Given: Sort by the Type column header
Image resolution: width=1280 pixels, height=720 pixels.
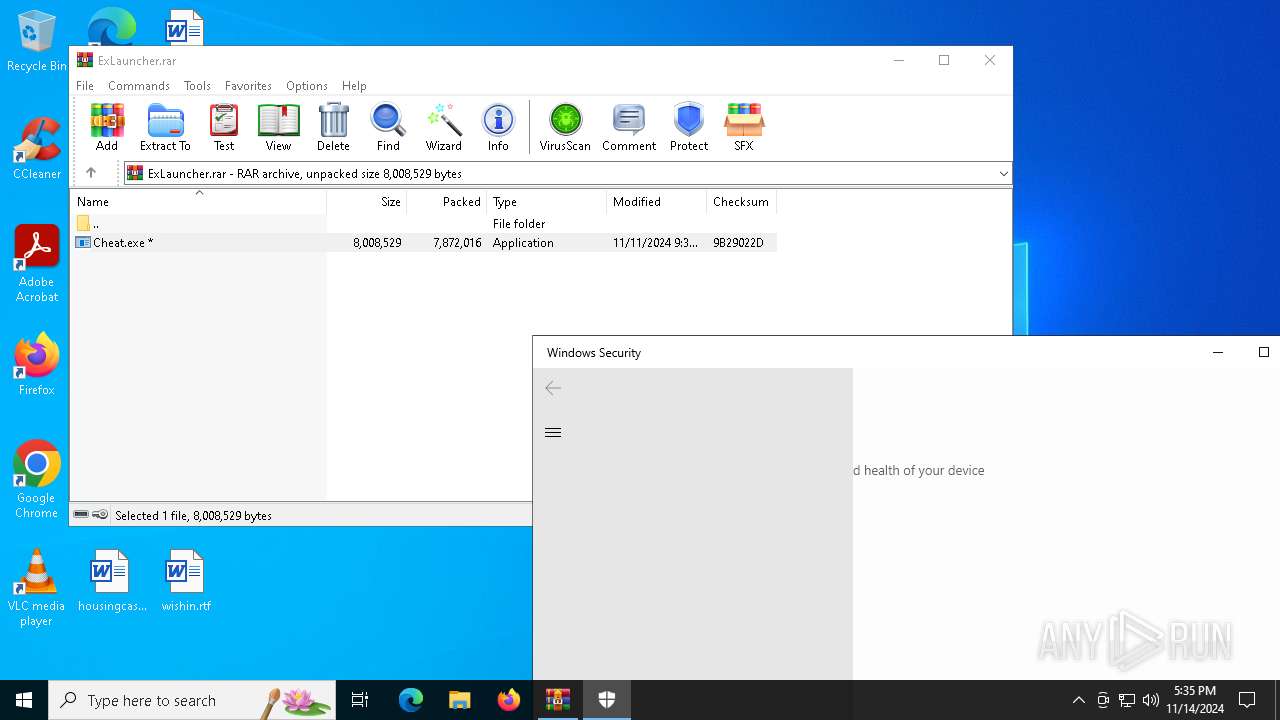Looking at the screenshot, I should pyautogui.click(x=546, y=202).
